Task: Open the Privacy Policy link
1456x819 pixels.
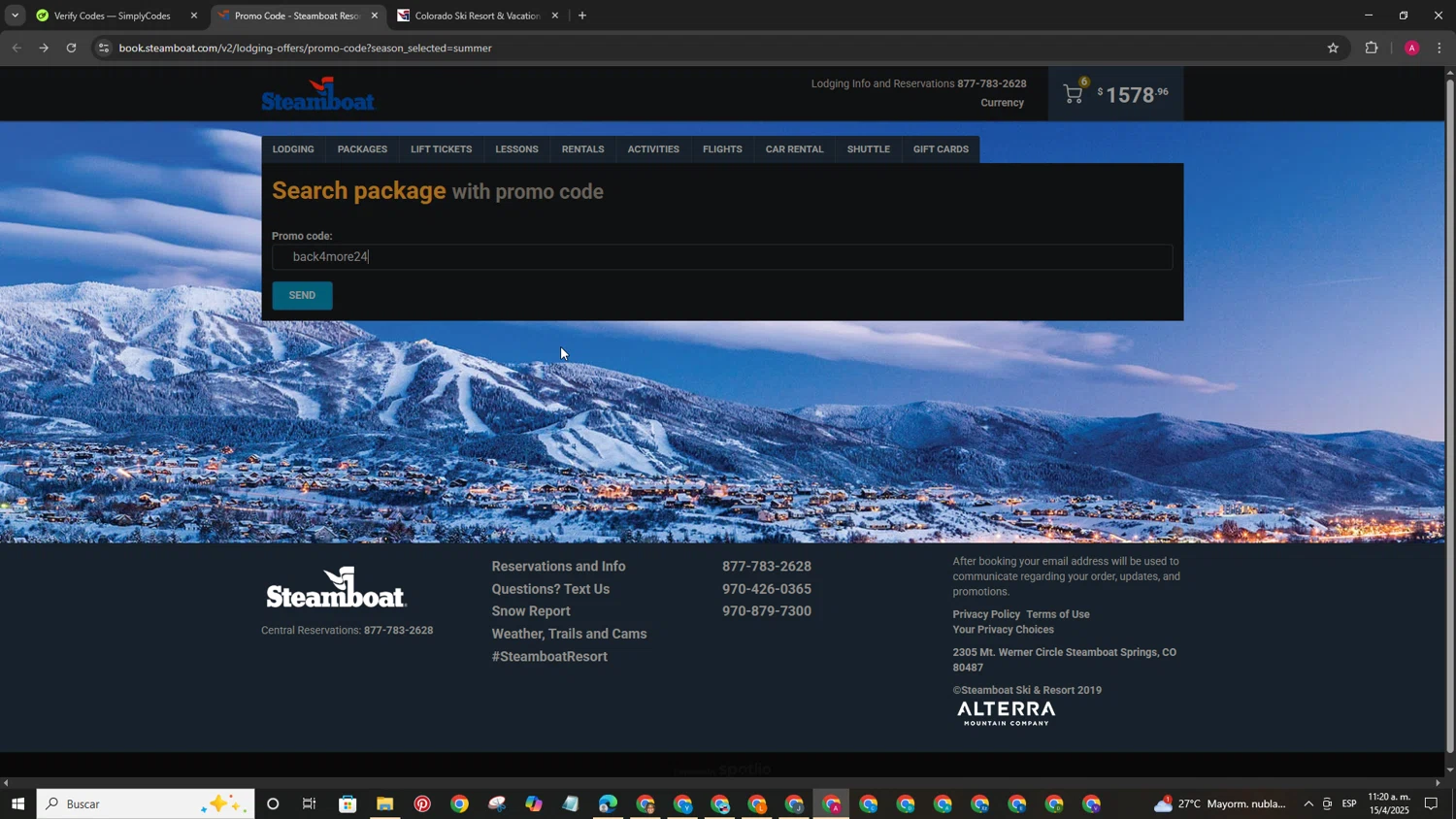Action: click(986, 614)
